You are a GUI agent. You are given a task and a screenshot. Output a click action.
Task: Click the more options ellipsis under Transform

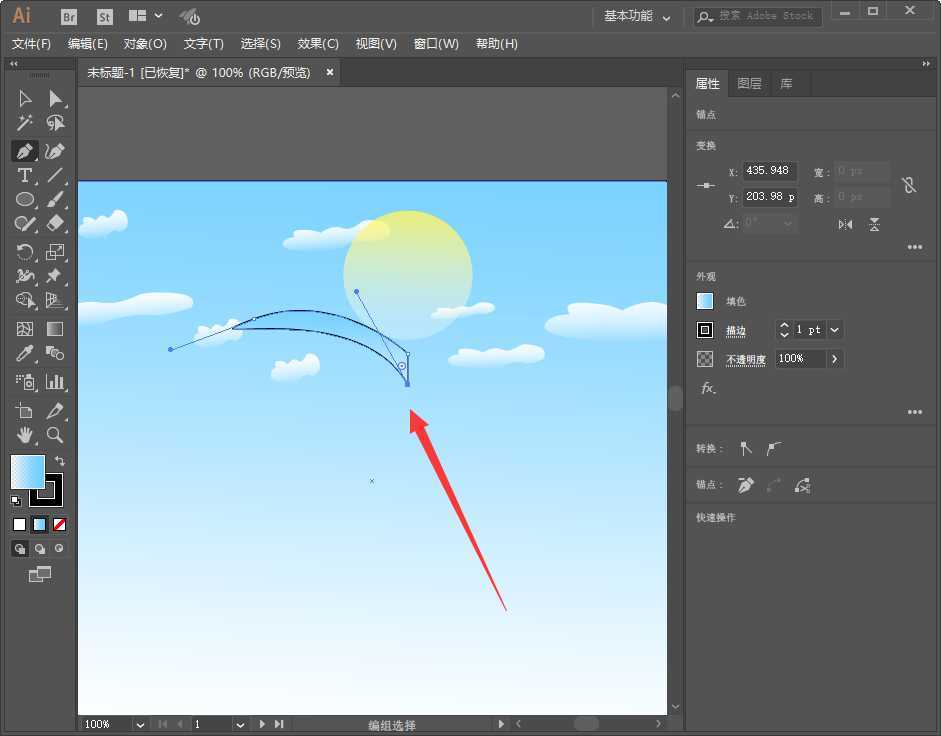[915, 247]
